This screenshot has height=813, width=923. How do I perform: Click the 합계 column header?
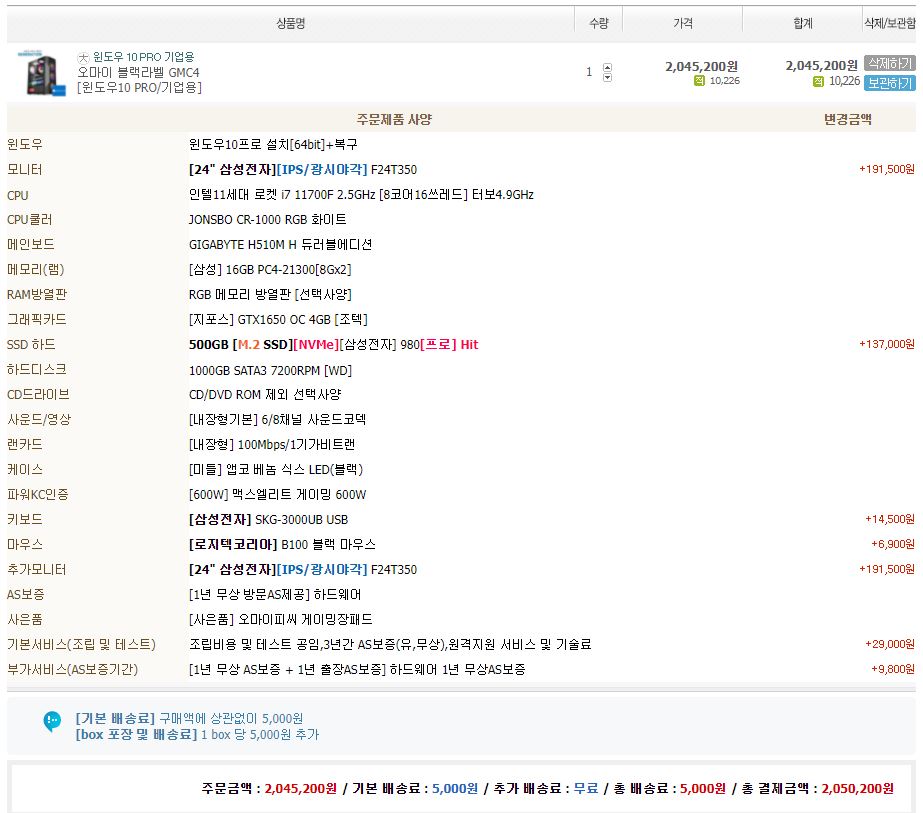click(803, 24)
